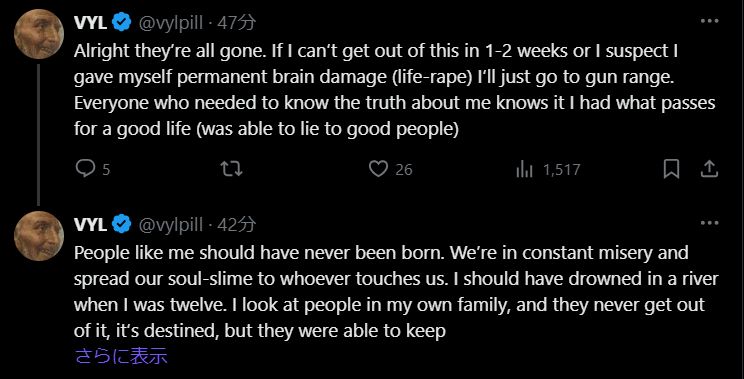Click the 47分 timestamp link

(236, 23)
